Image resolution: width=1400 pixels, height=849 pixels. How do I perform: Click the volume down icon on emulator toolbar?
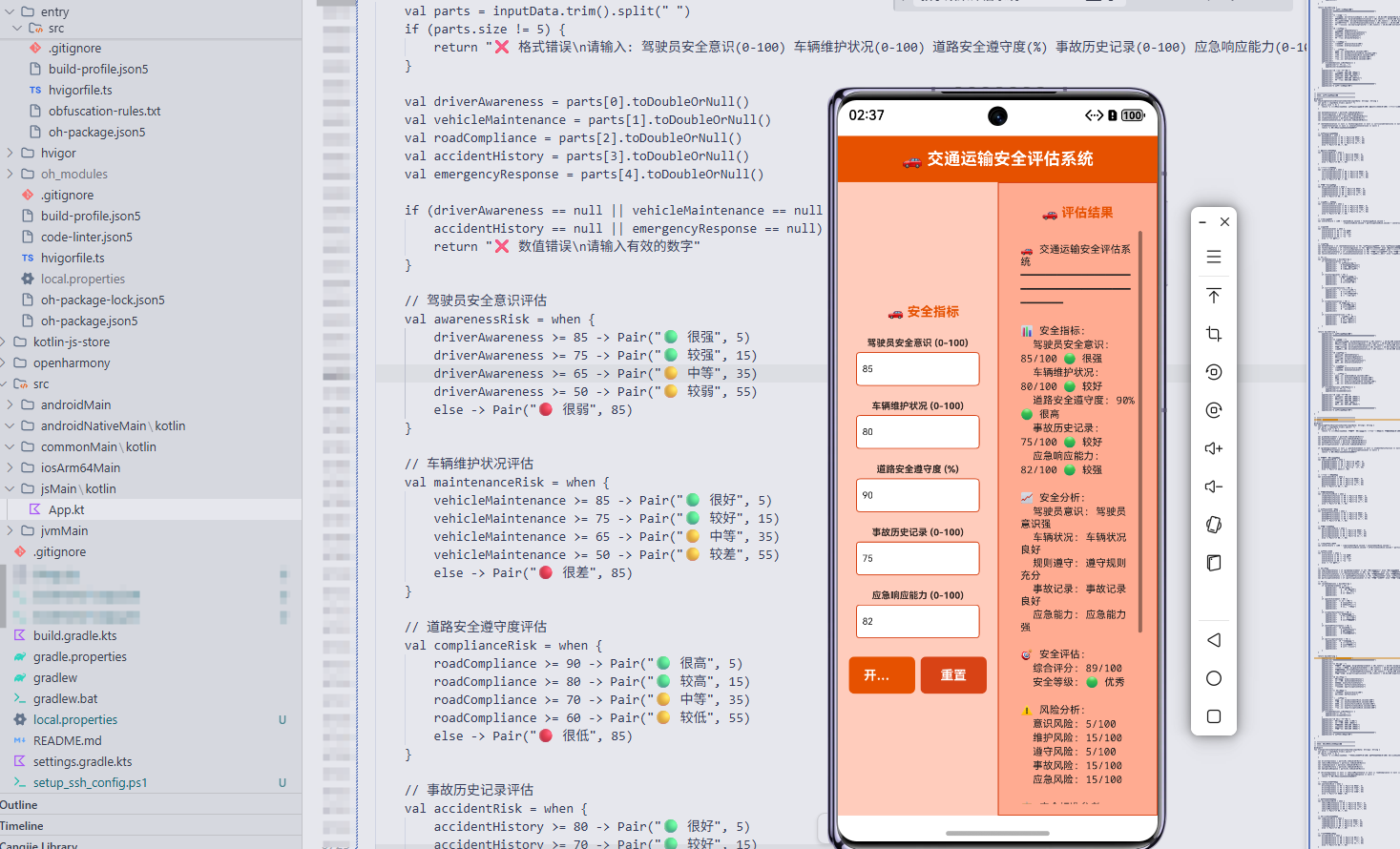click(1213, 486)
